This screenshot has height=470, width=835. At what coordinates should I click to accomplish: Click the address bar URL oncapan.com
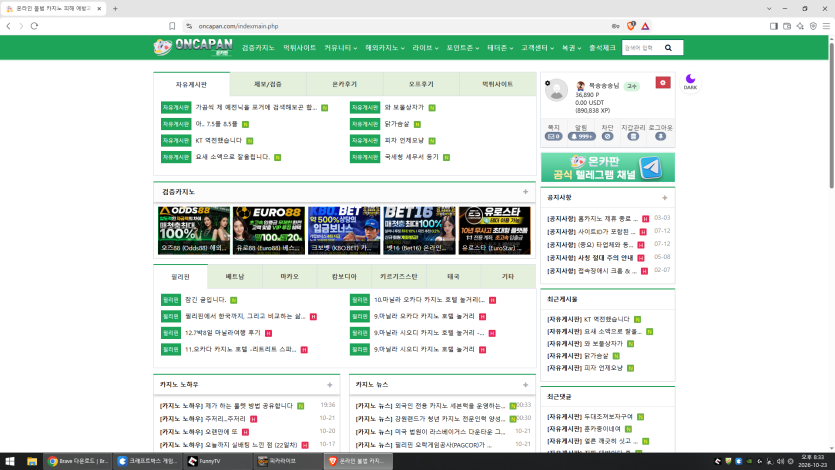(x=238, y=26)
